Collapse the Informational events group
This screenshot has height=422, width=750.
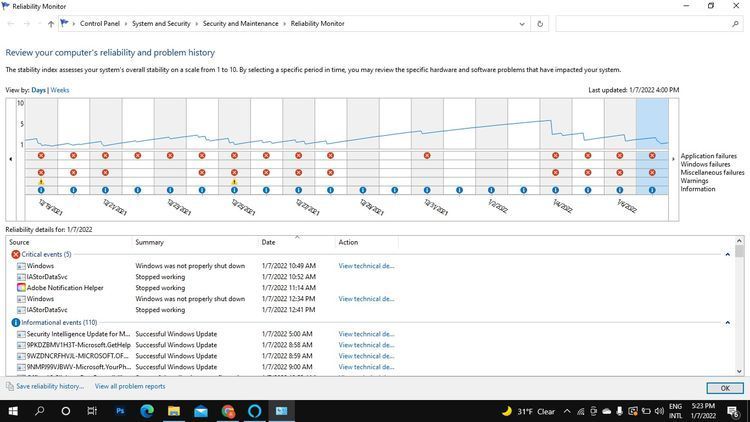(x=727, y=323)
